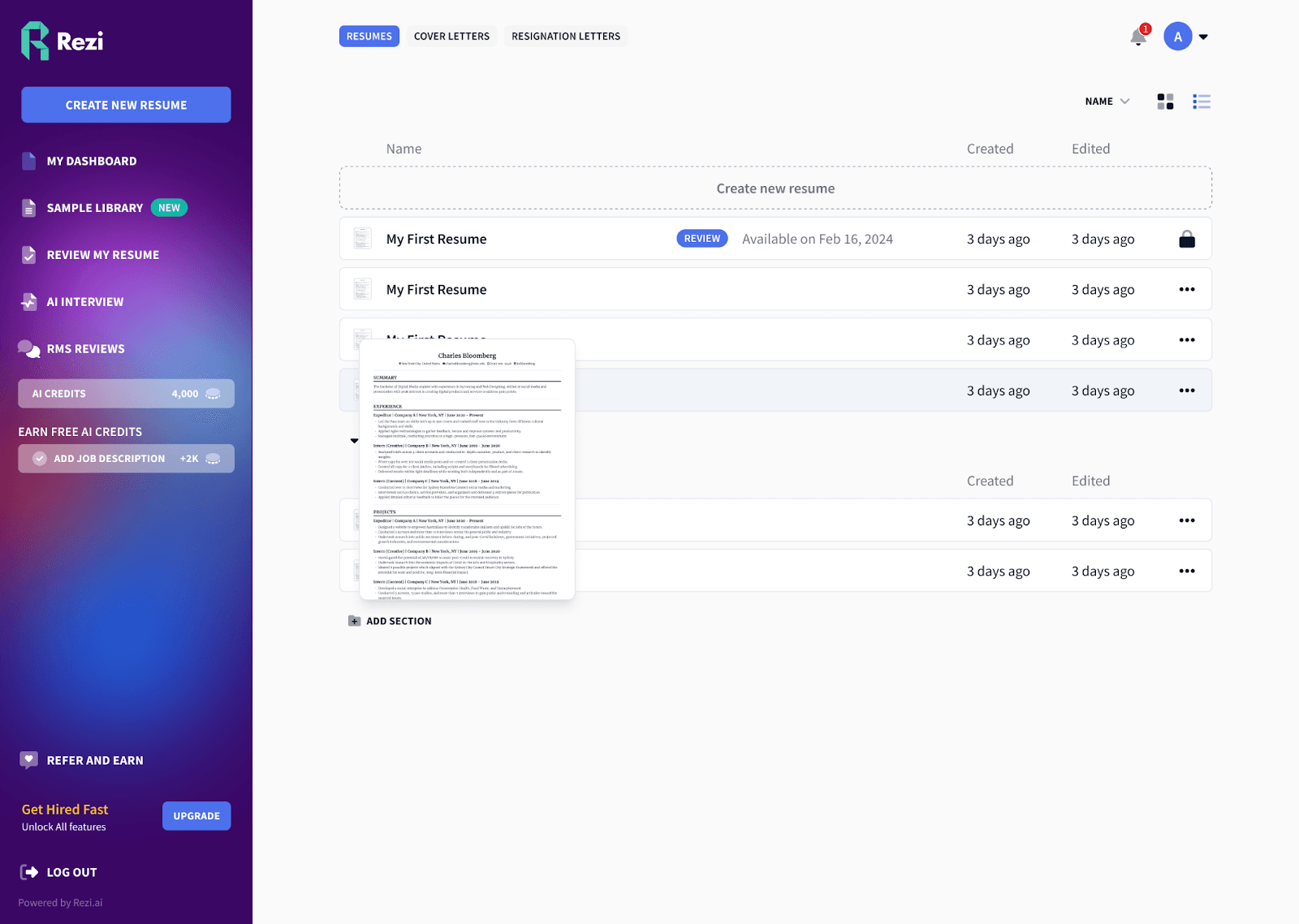Screen dimensions: 1299x924
Task: Click the resume thumbnail icon of reviewed My First Resume
Action: (x=363, y=239)
